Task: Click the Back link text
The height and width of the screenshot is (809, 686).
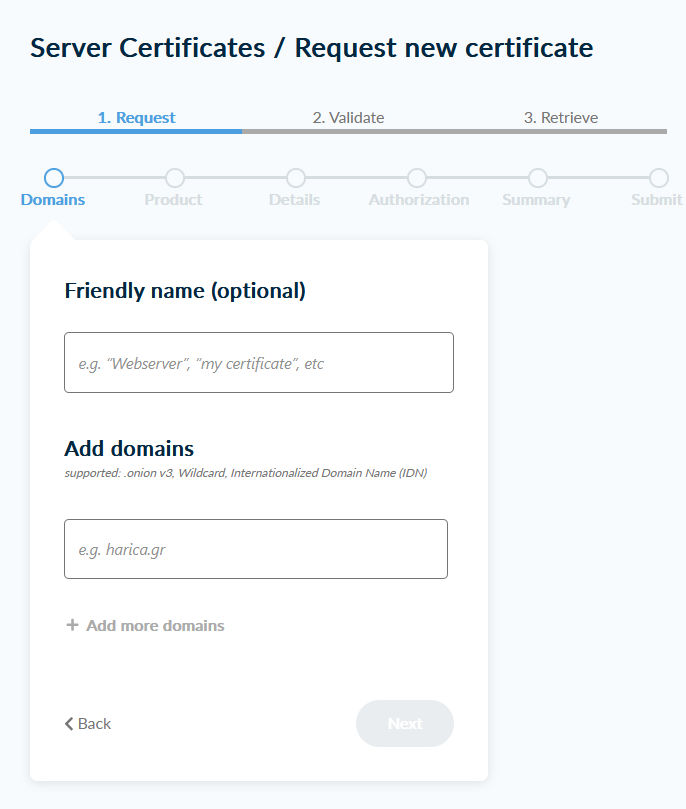Action: coord(95,723)
